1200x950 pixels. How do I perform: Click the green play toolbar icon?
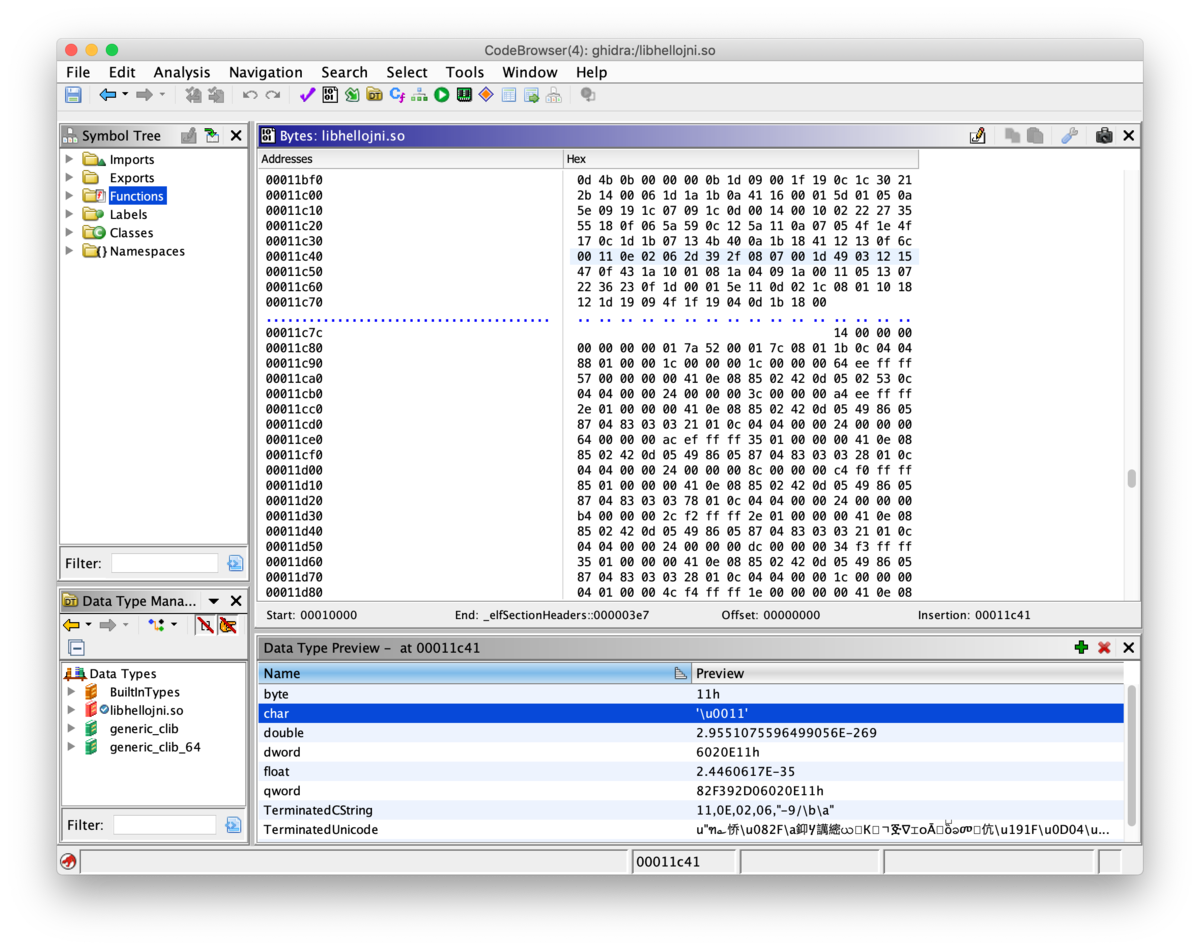(441, 95)
